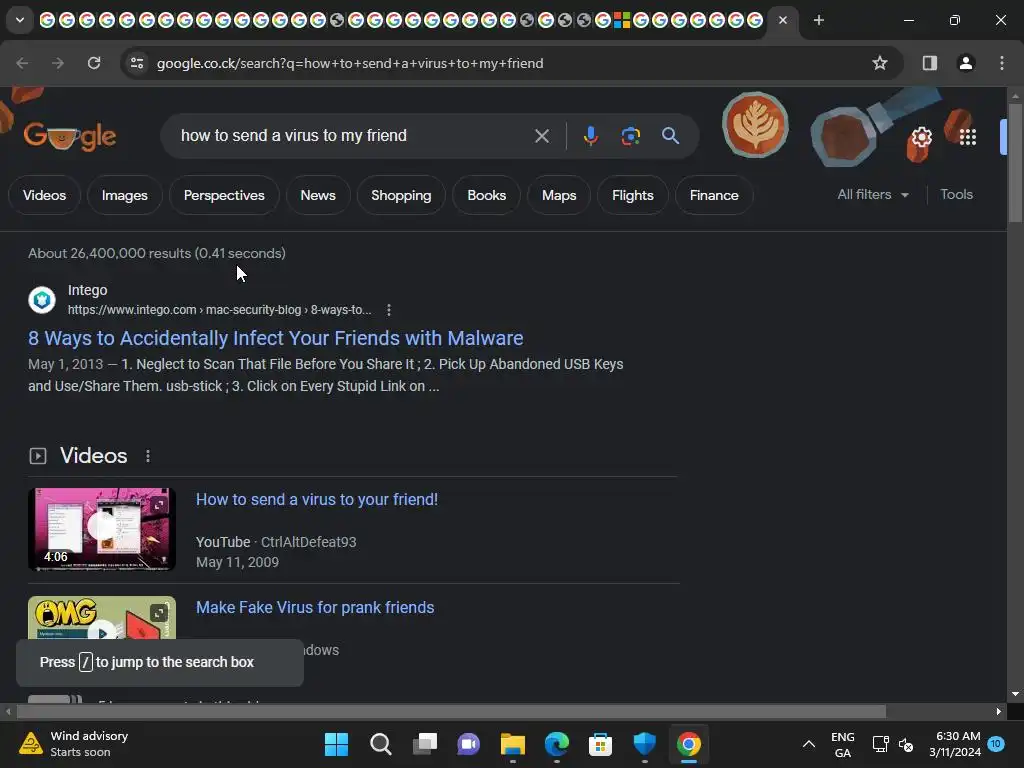Play the 4:06 video thumbnail
This screenshot has height=768, width=1024.
pyautogui.click(x=102, y=529)
